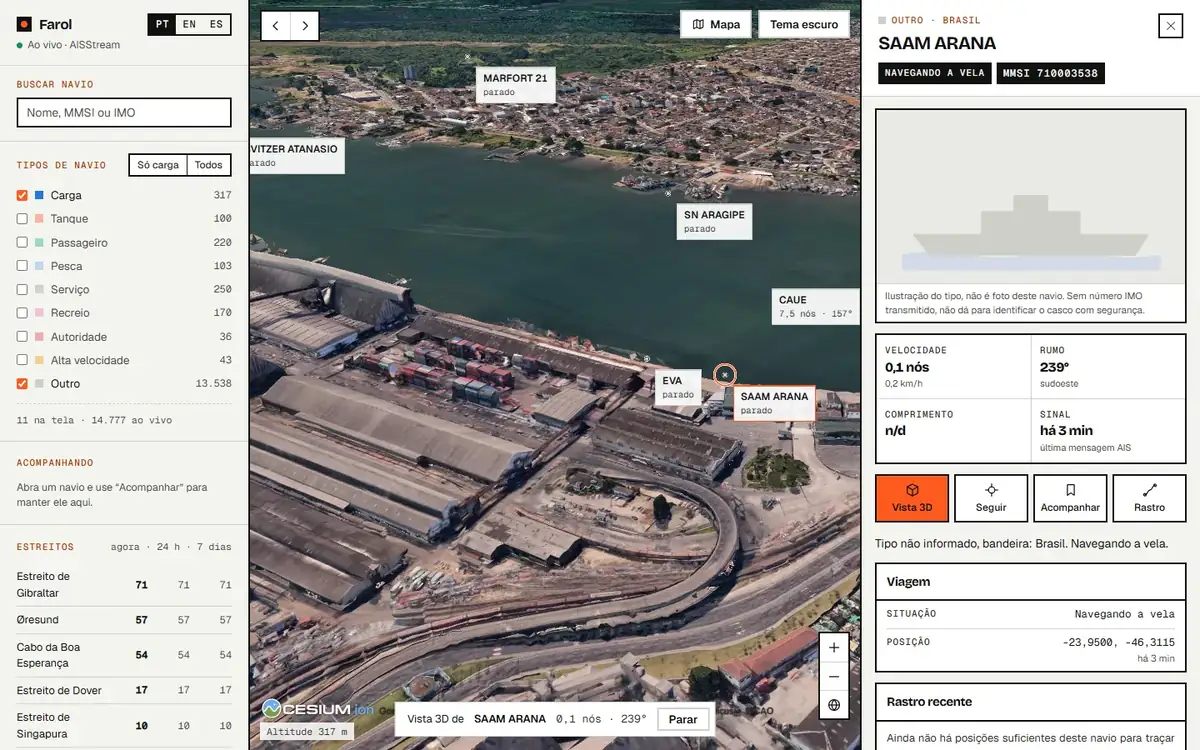This screenshot has width=1200, height=750.
Task: Open the Mapa view button
Action: (715, 24)
